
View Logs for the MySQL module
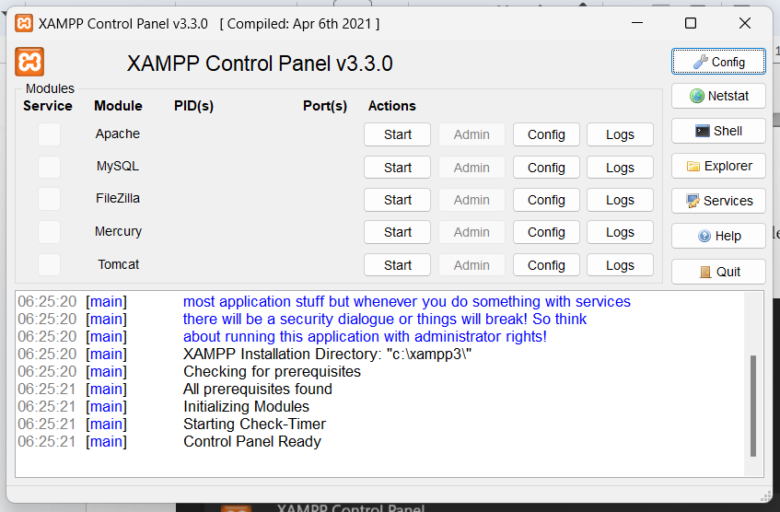click(x=620, y=168)
